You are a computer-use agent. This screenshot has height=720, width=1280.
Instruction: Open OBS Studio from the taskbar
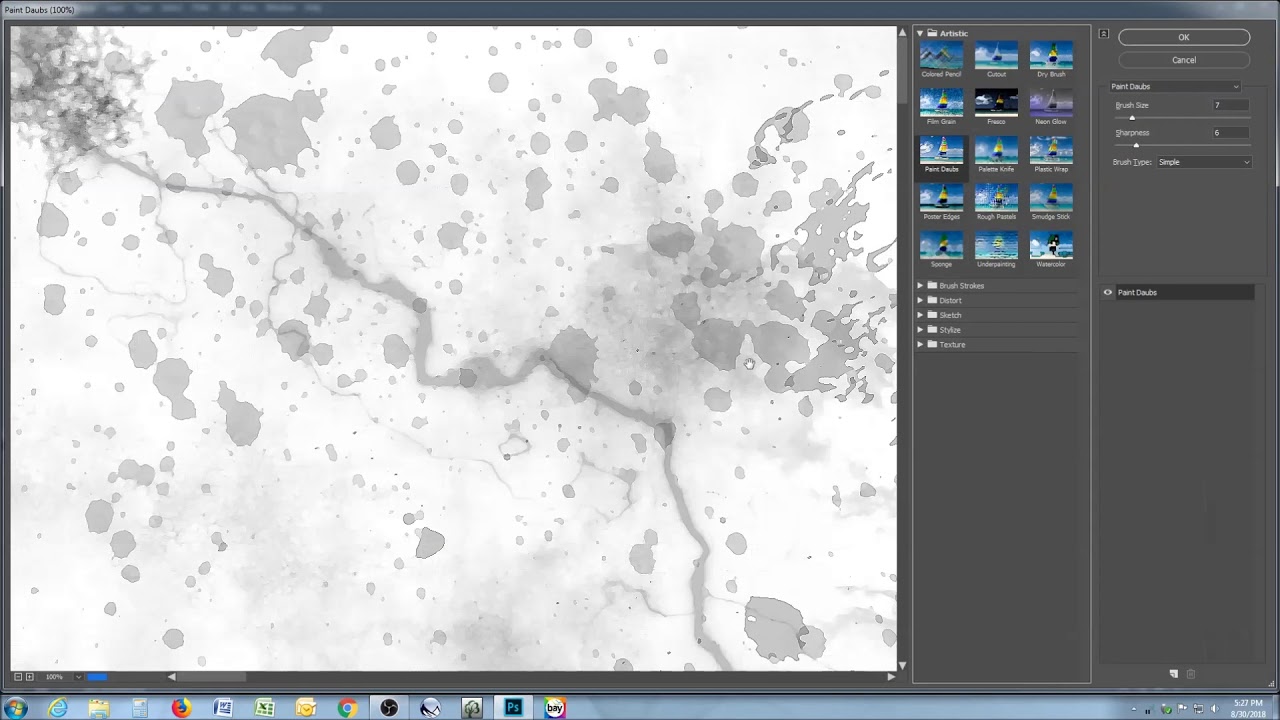[389, 708]
